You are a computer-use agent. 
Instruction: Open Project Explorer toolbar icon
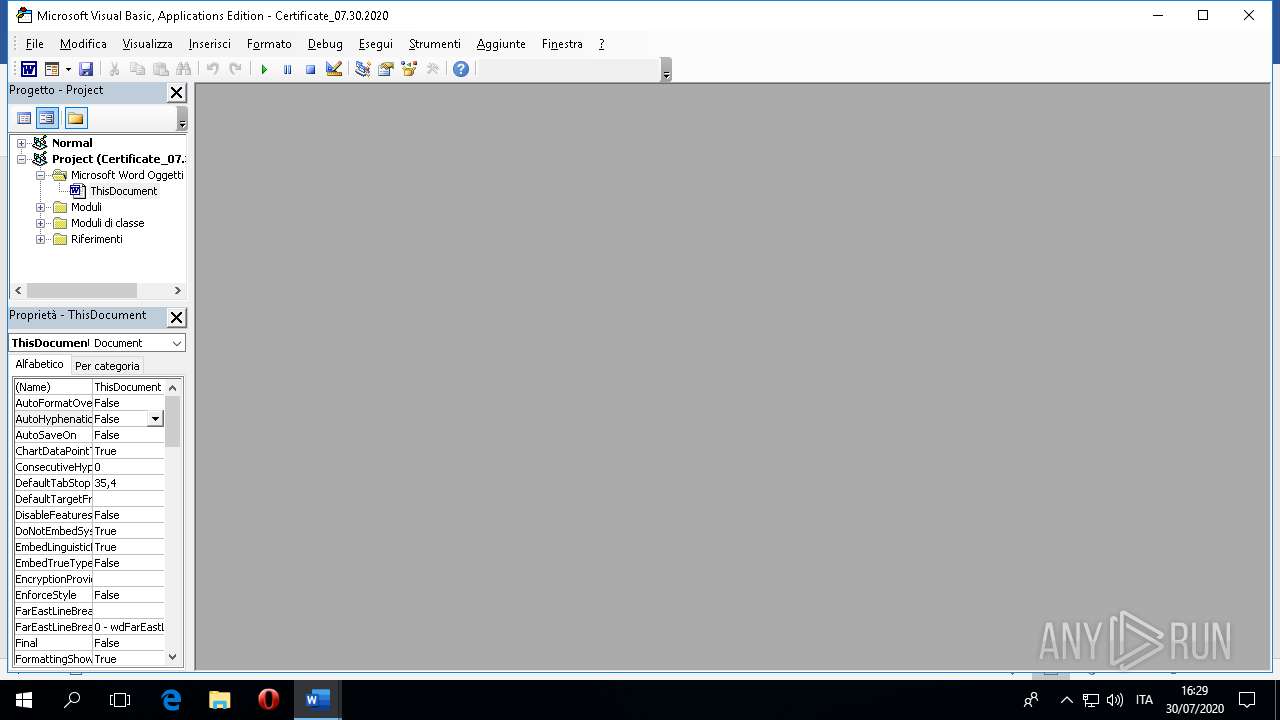(362, 69)
